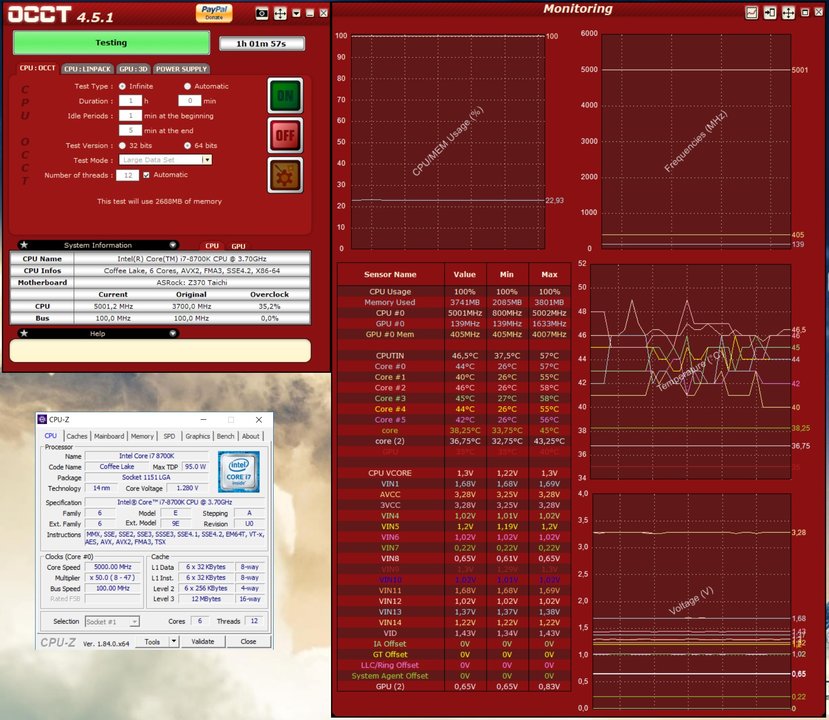Image resolution: width=829 pixels, height=720 pixels.
Task: Click idle minutes at the end field
Action: click(131, 130)
